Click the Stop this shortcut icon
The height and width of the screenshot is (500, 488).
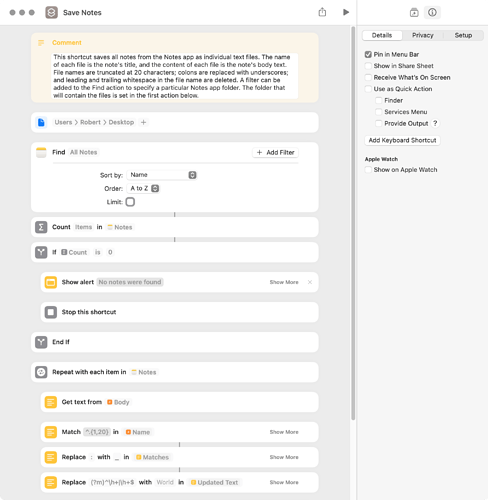pos(51,312)
